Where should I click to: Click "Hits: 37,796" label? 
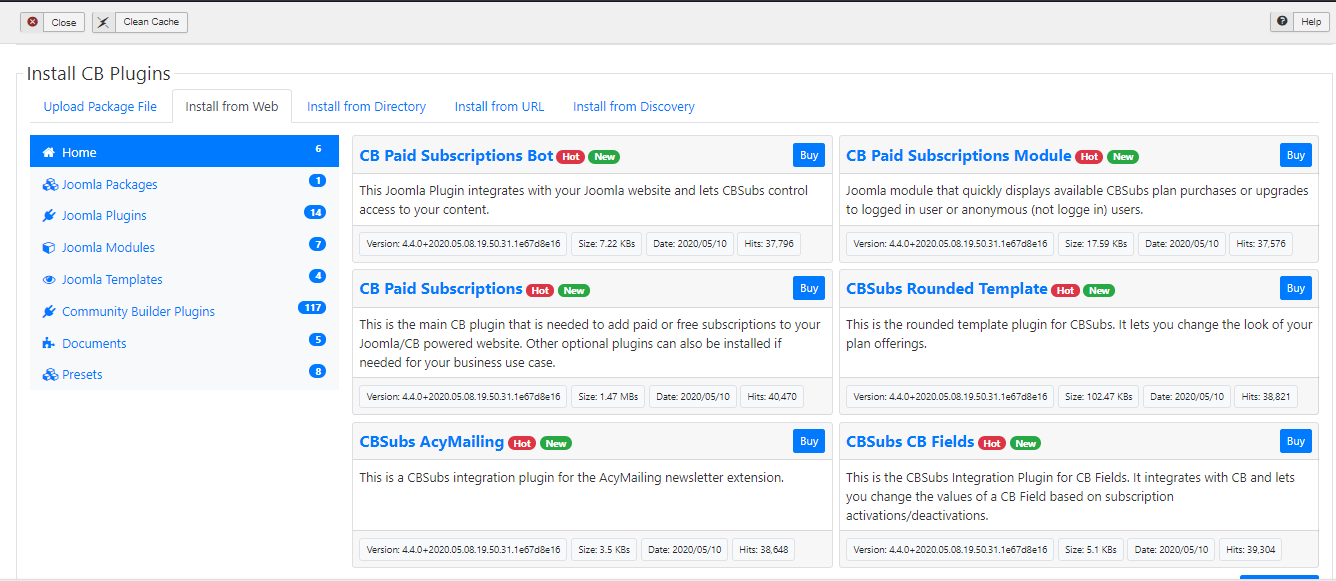(x=768, y=243)
